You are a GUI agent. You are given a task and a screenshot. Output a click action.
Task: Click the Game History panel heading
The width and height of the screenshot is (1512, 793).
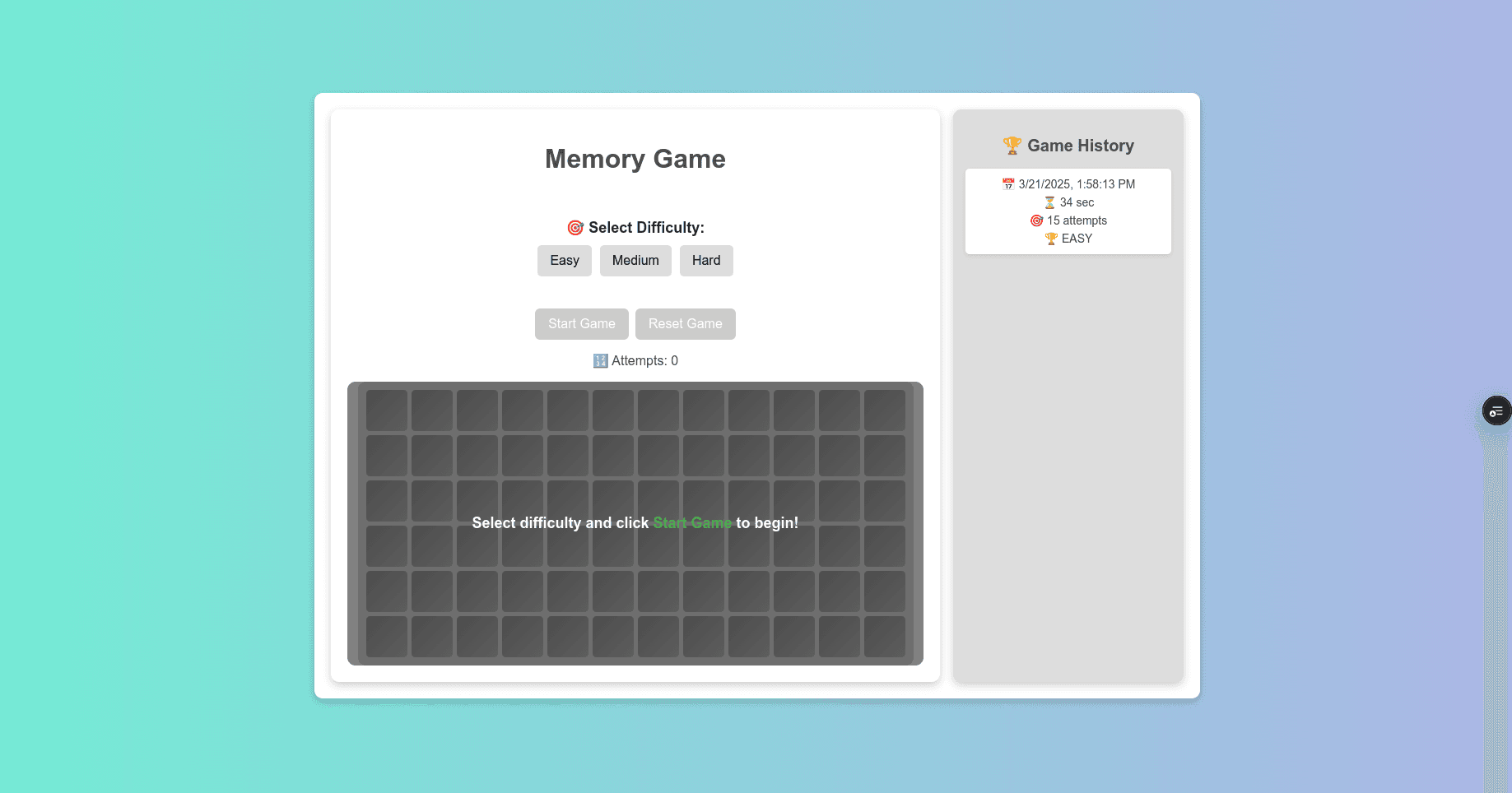[x=1081, y=146]
